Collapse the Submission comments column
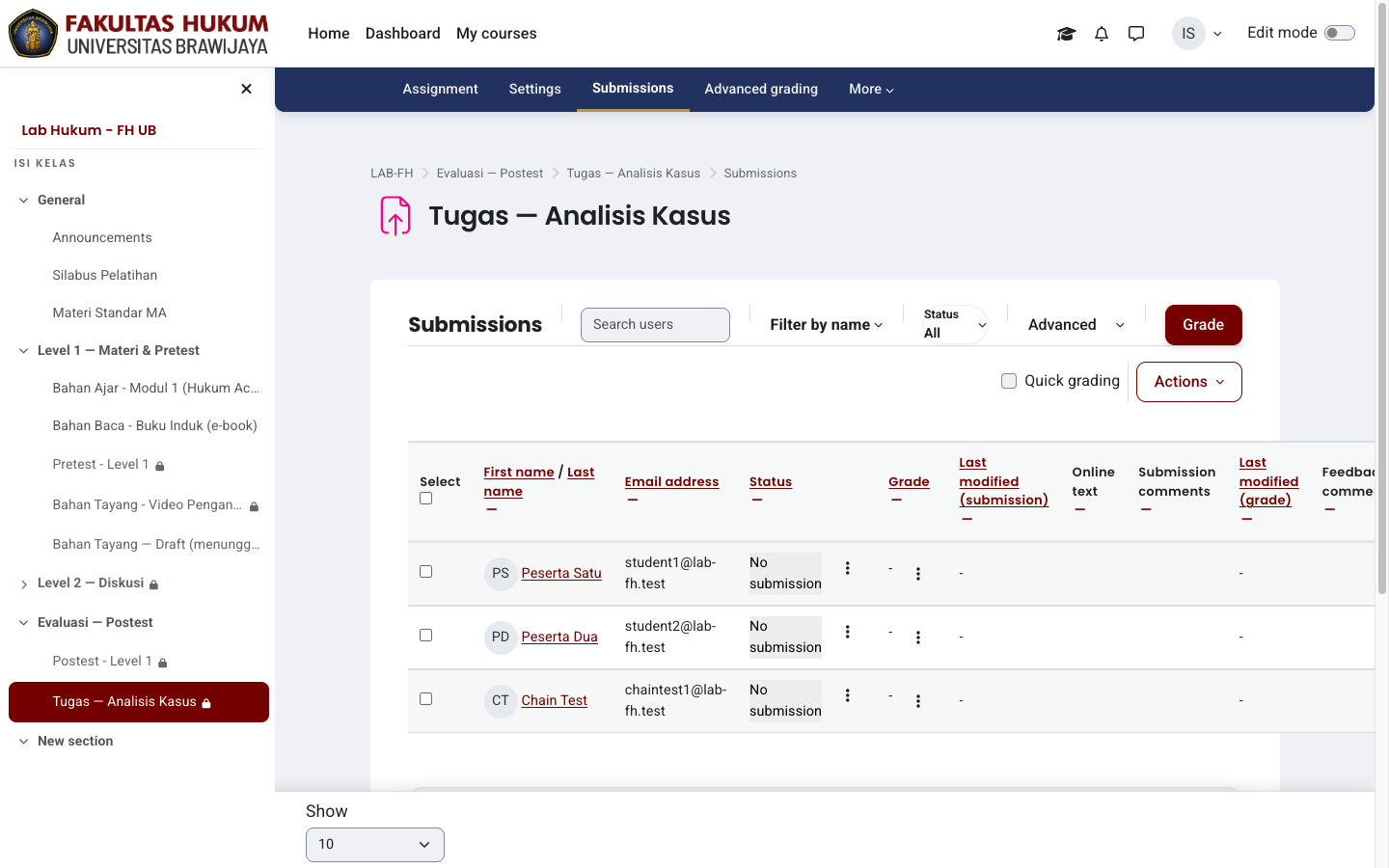Viewport: 1389px width, 868px height. pyautogui.click(x=1146, y=509)
